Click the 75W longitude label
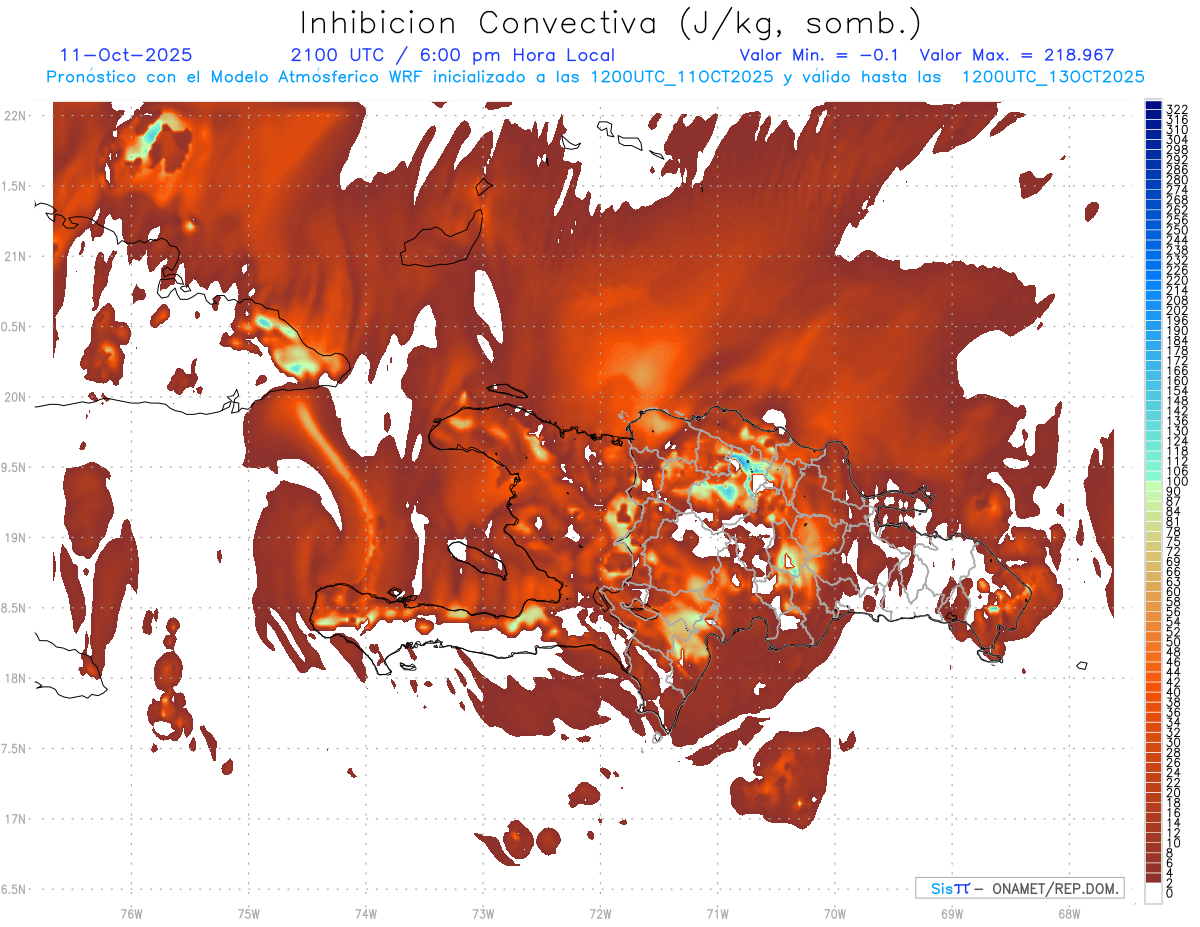 [249, 913]
